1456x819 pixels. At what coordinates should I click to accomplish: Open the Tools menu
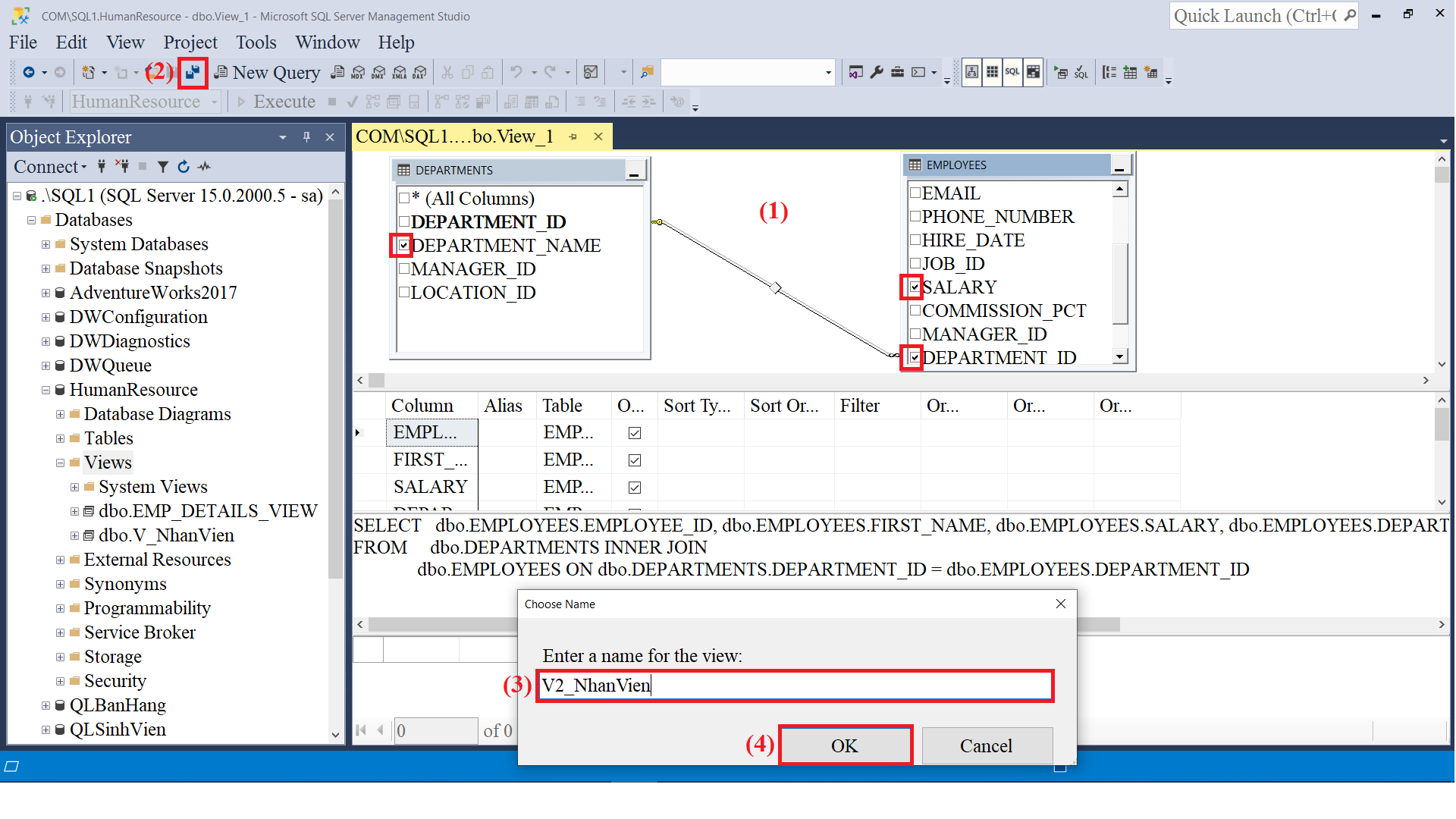point(256,42)
